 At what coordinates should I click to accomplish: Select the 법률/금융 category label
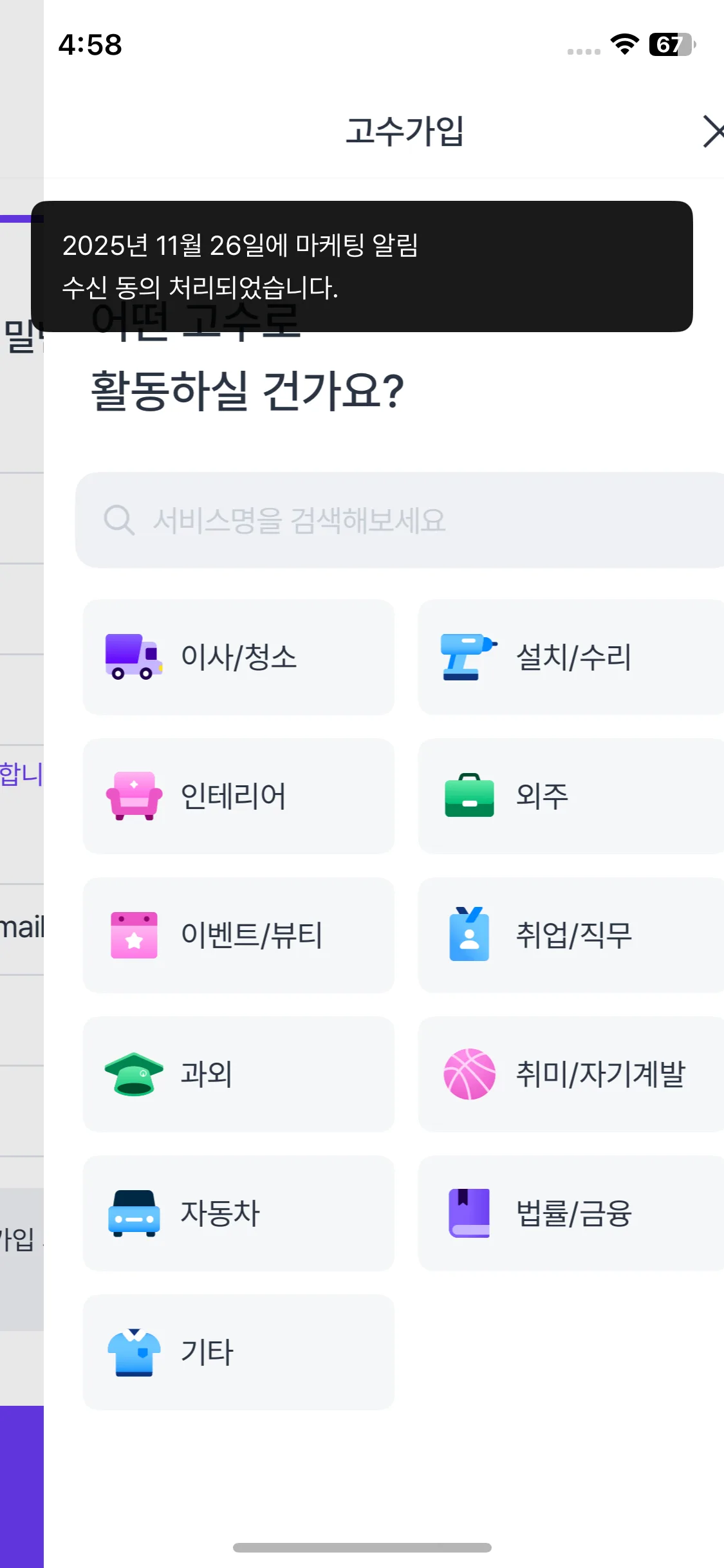coord(573,1213)
